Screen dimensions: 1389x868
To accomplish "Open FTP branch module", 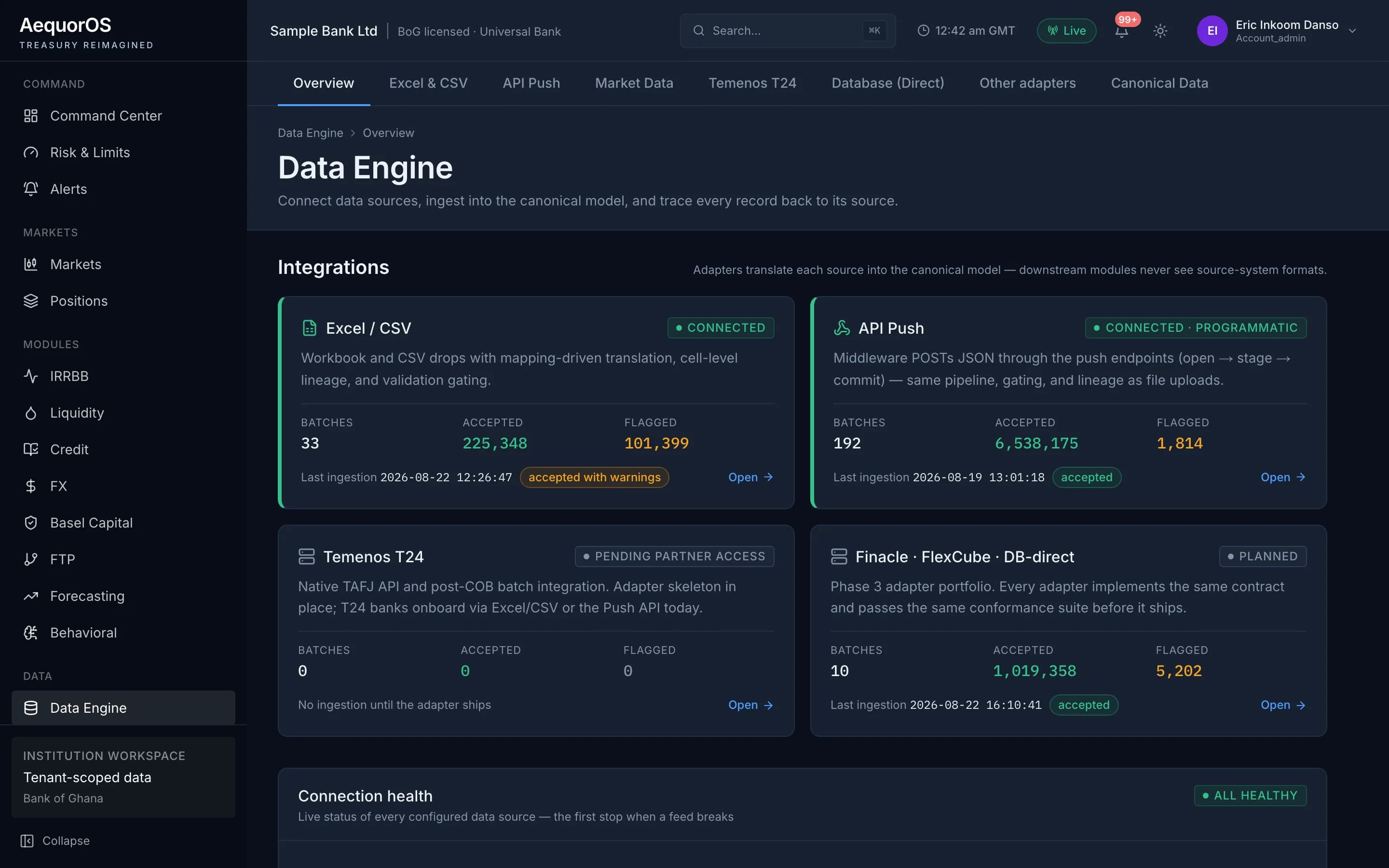I will tap(123, 559).
